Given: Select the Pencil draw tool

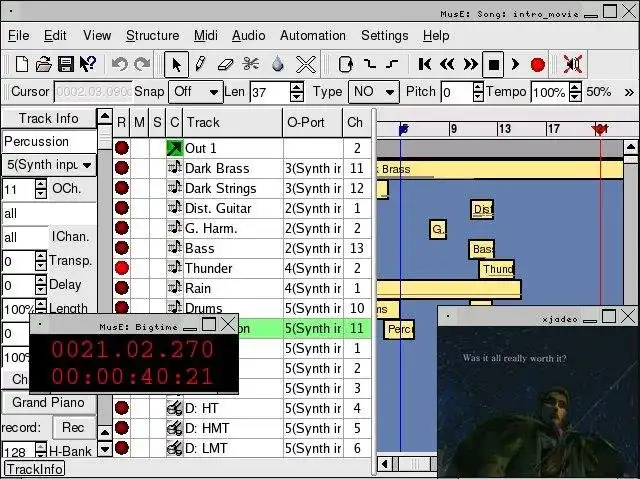Looking at the screenshot, I should click(x=200, y=64).
